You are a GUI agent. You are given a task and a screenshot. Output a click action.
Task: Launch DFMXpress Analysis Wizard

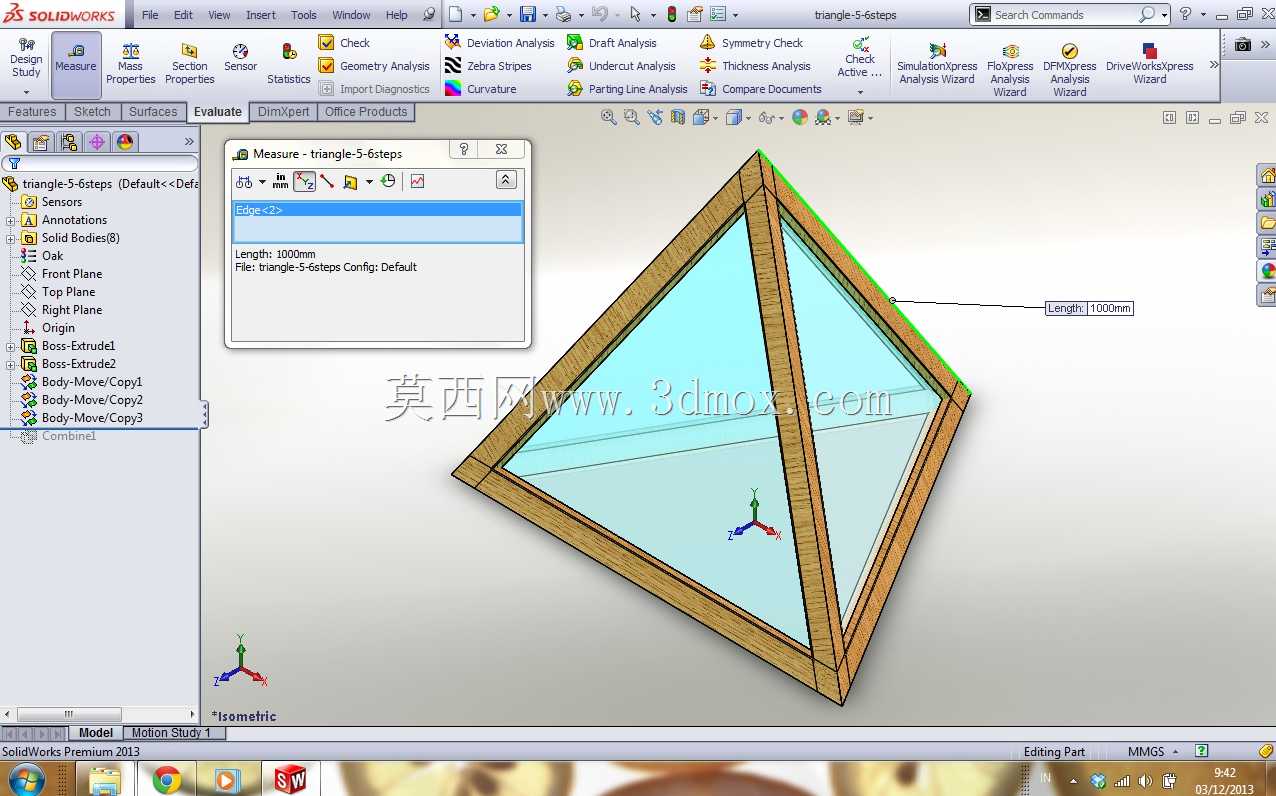[1069, 70]
